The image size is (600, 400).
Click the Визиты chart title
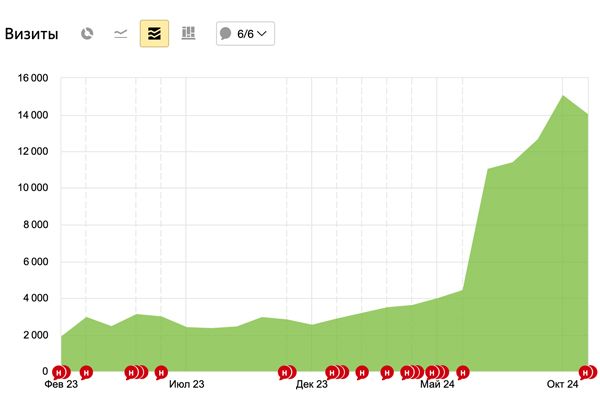click(31, 34)
